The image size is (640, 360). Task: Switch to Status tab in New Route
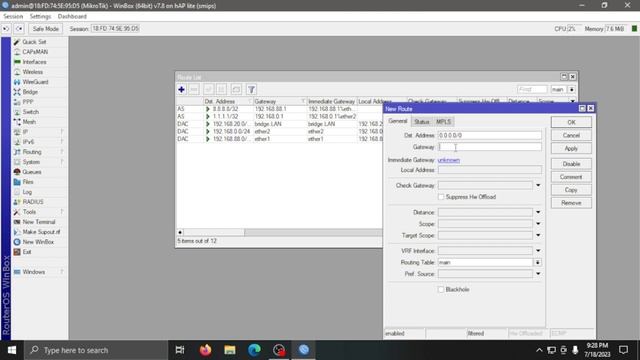(x=422, y=122)
